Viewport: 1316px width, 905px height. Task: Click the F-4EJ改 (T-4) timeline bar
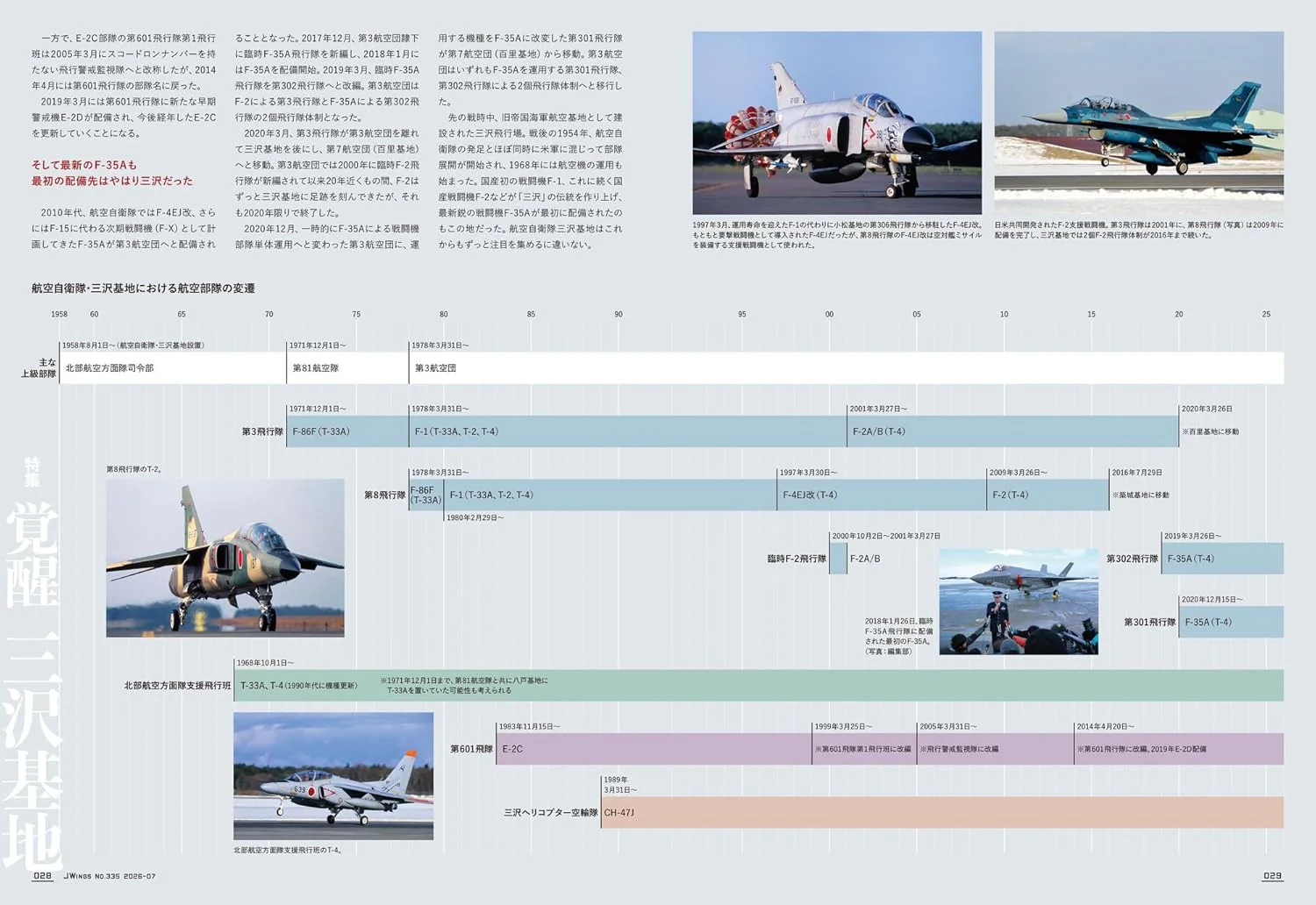pos(882,495)
